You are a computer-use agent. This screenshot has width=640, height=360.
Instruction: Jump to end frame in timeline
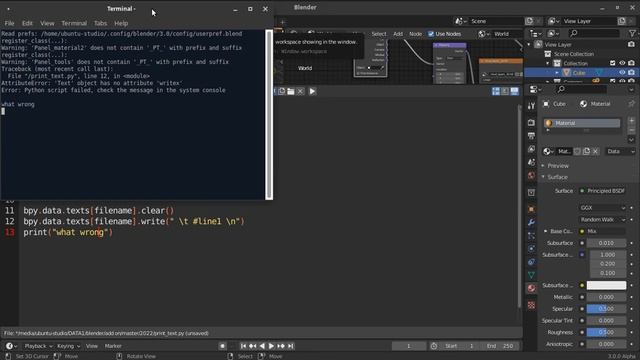(291, 346)
